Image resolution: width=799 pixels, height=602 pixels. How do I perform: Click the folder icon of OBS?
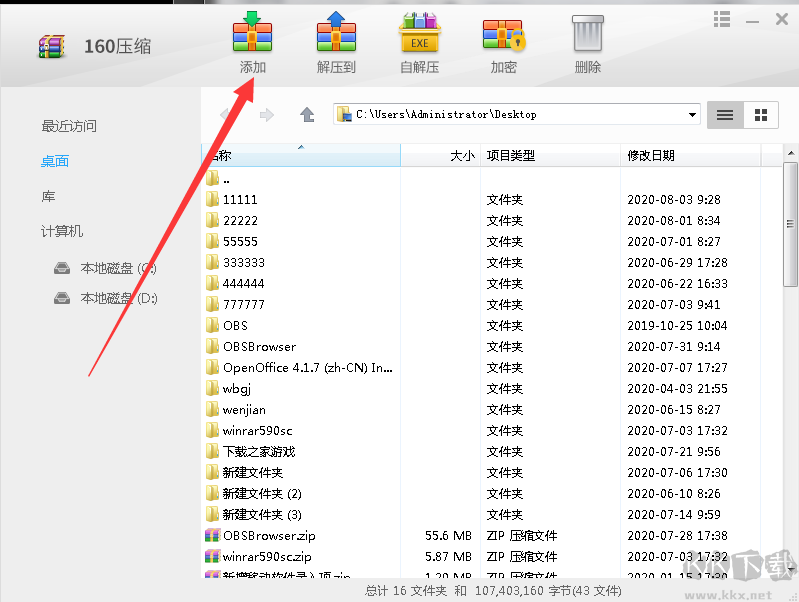(x=212, y=325)
